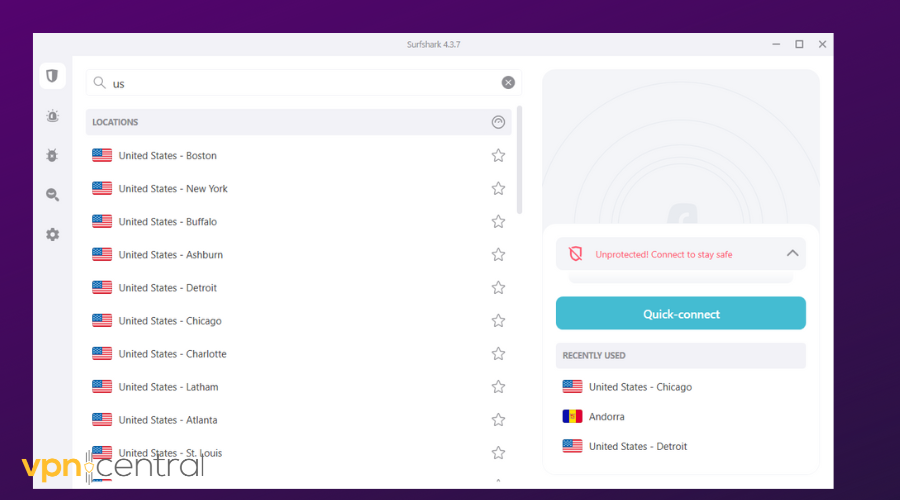Favorite United States - St. Louis with star

(x=498, y=453)
